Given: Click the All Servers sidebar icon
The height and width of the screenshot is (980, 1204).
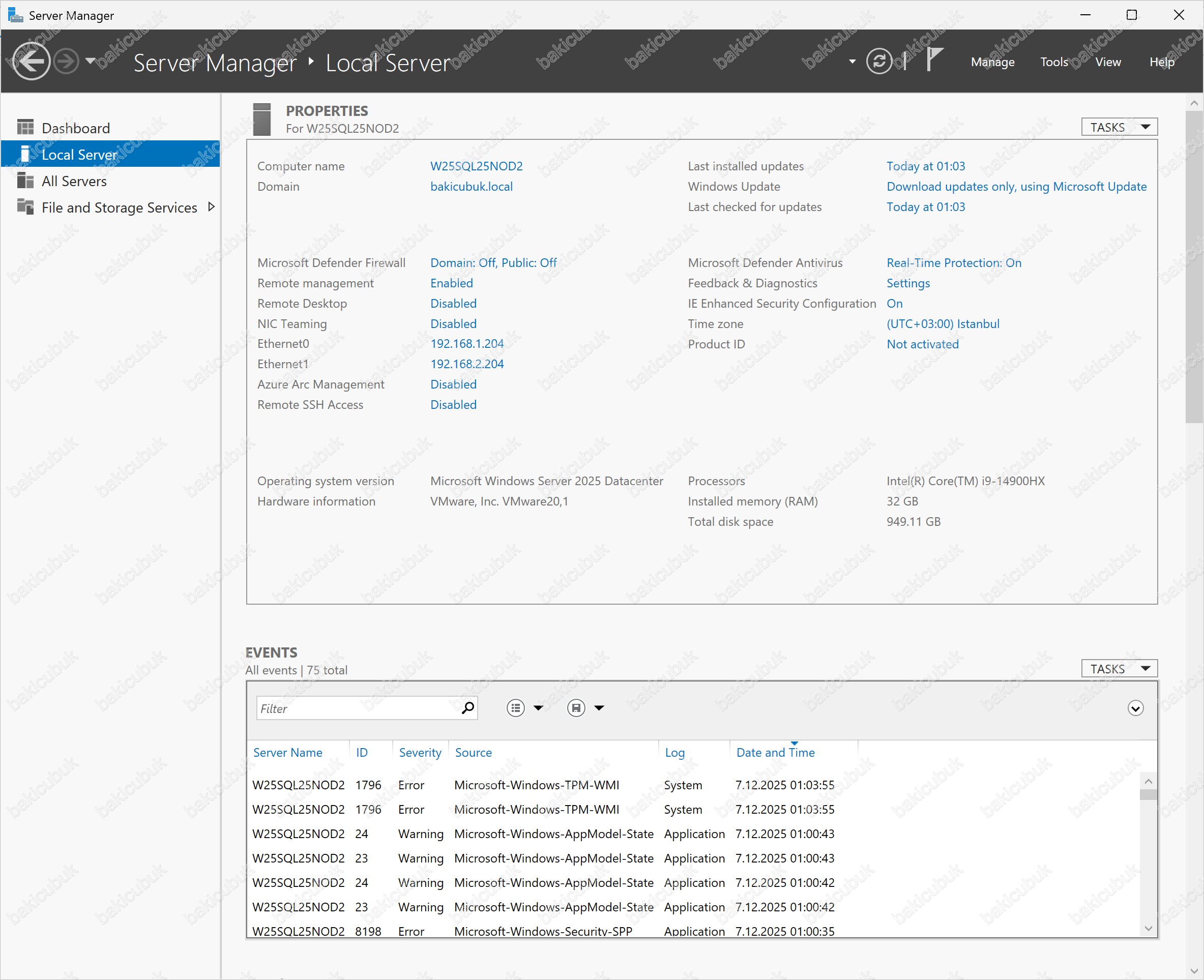Looking at the screenshot, I should [25, 181].
